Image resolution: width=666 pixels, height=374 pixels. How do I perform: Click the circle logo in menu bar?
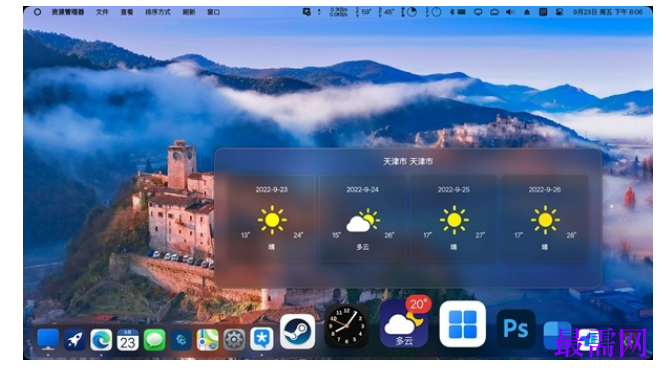pyautogui.click(x=37, y=12)
